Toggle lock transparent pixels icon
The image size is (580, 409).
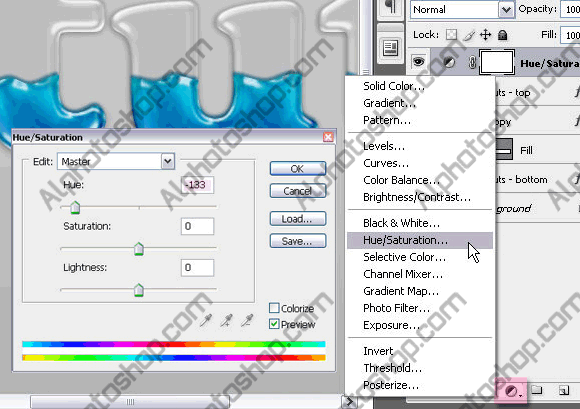[451, 35]
